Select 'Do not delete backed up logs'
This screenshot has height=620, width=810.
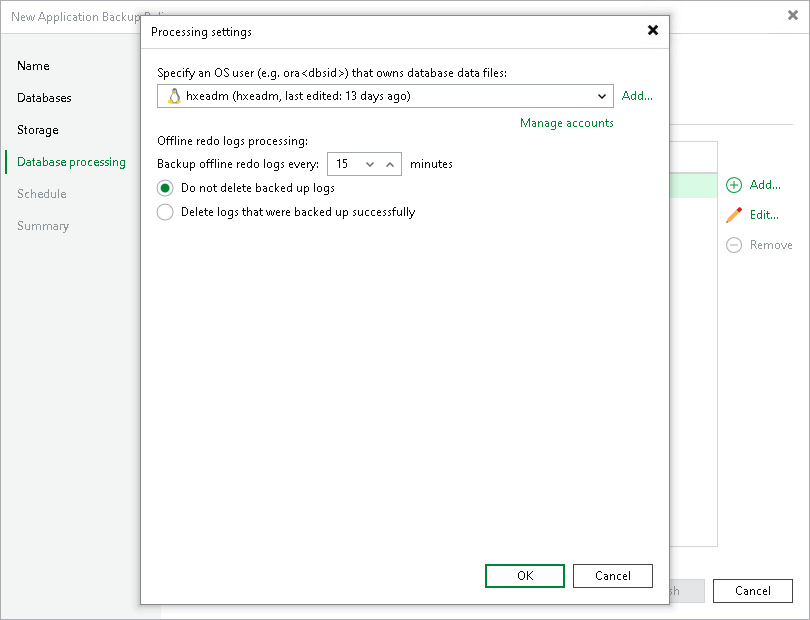click(164, 188)
